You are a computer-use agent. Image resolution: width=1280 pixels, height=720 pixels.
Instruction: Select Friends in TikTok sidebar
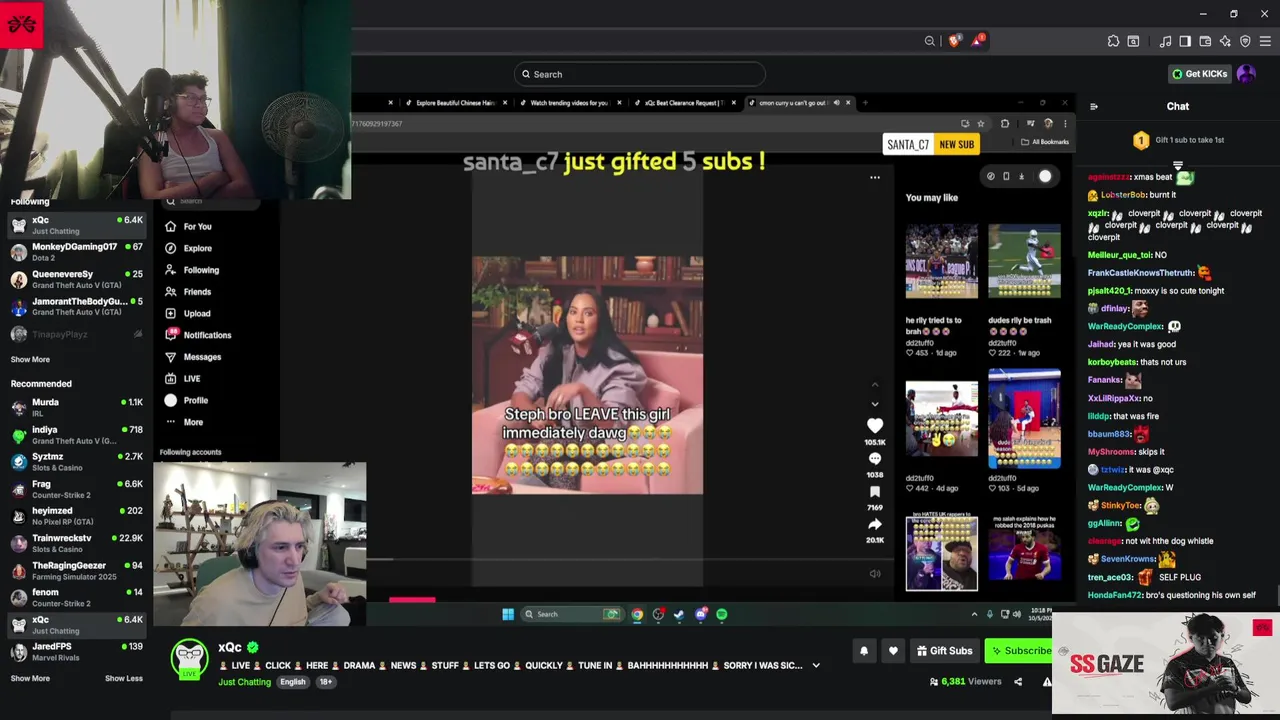pyautogui.click(x=188, y=292)
